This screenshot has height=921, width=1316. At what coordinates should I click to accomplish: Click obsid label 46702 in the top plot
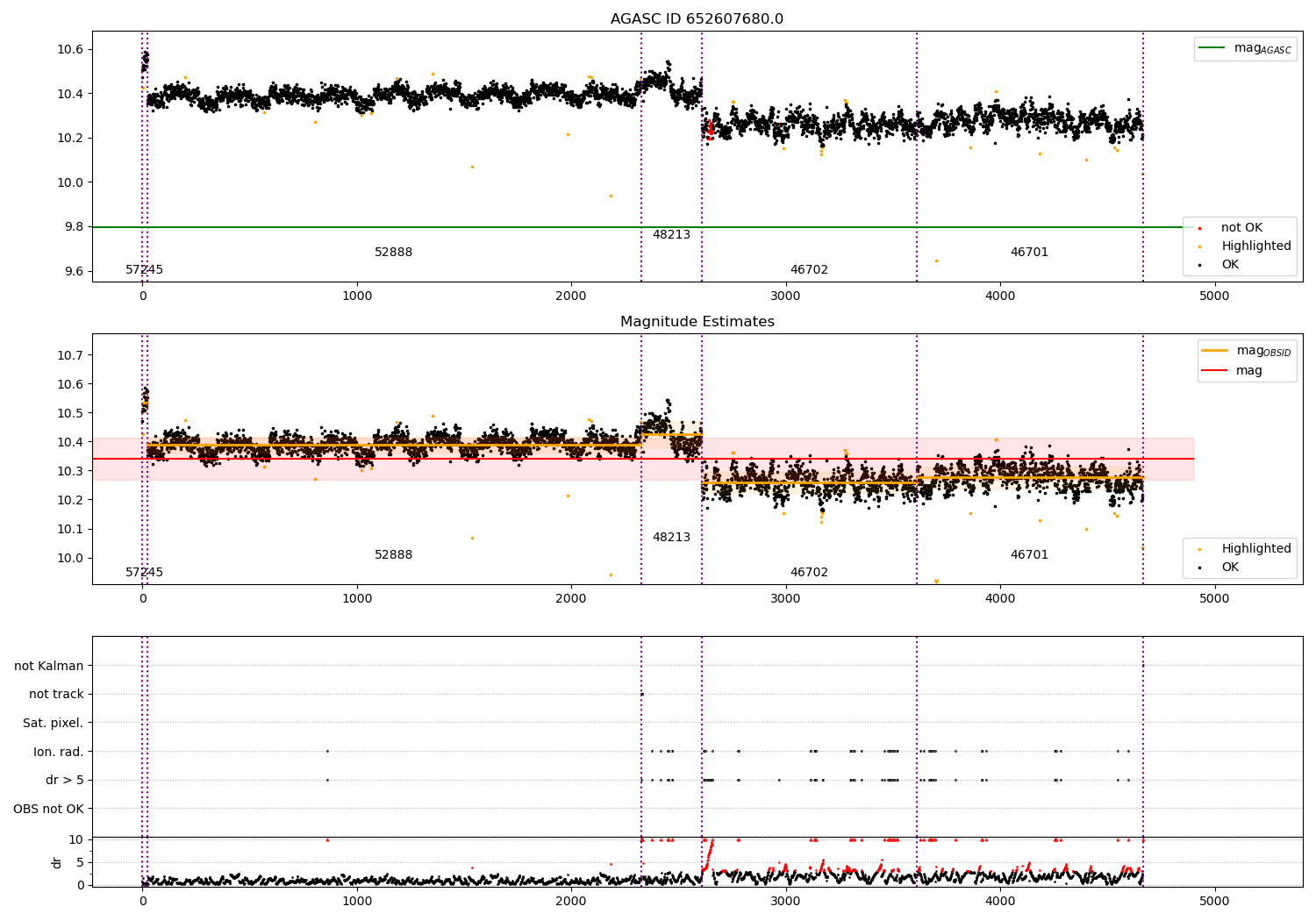809,269
